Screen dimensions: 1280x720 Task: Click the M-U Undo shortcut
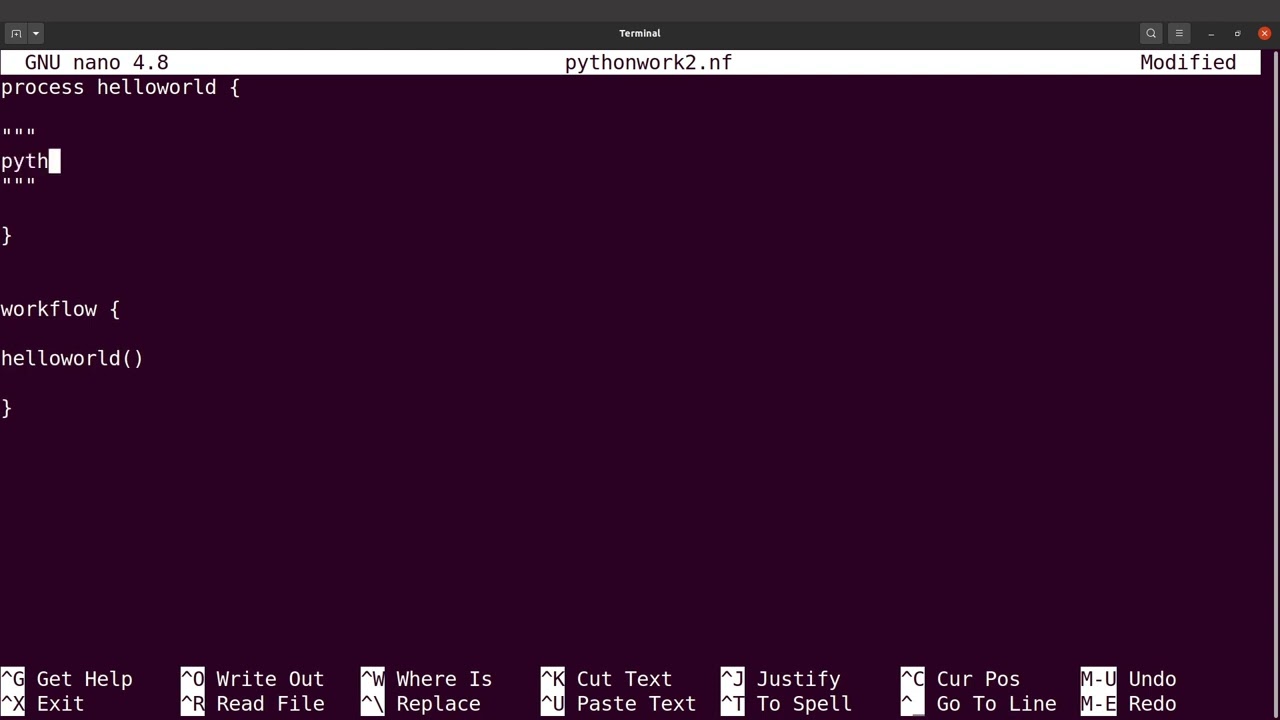click(x=1128, y=679)
